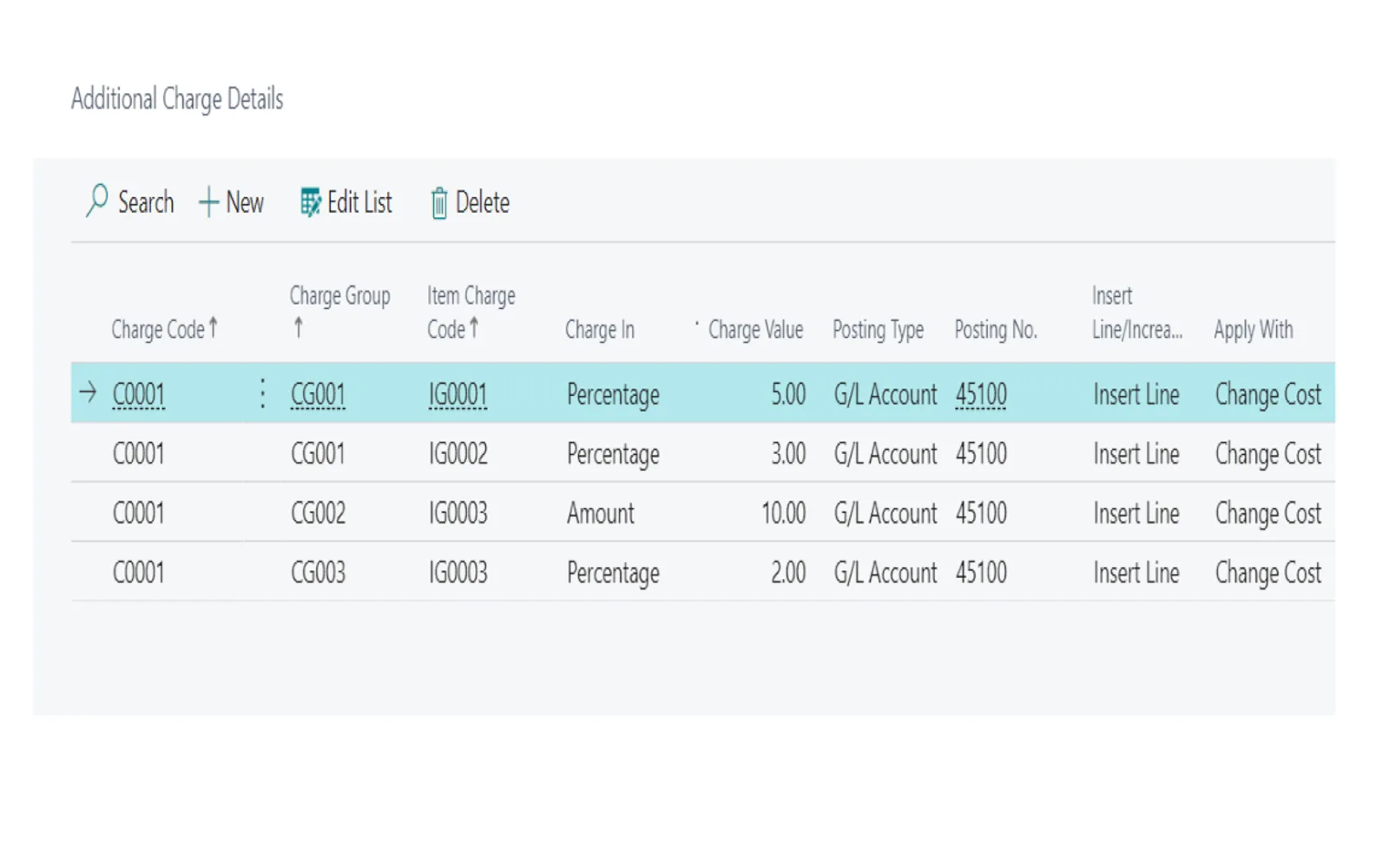Image resolution: width=1389 pixels, height=868 pixels.
Task: Click the New plus icon
Action: point(208,202)
